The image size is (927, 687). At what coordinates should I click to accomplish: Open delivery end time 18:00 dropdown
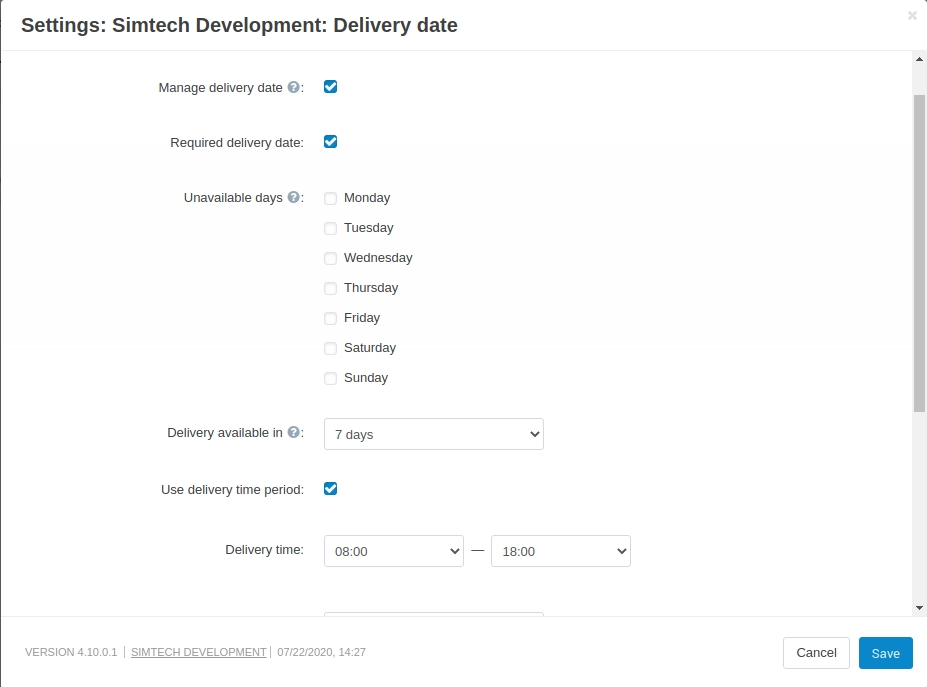(x=561, y=551)
